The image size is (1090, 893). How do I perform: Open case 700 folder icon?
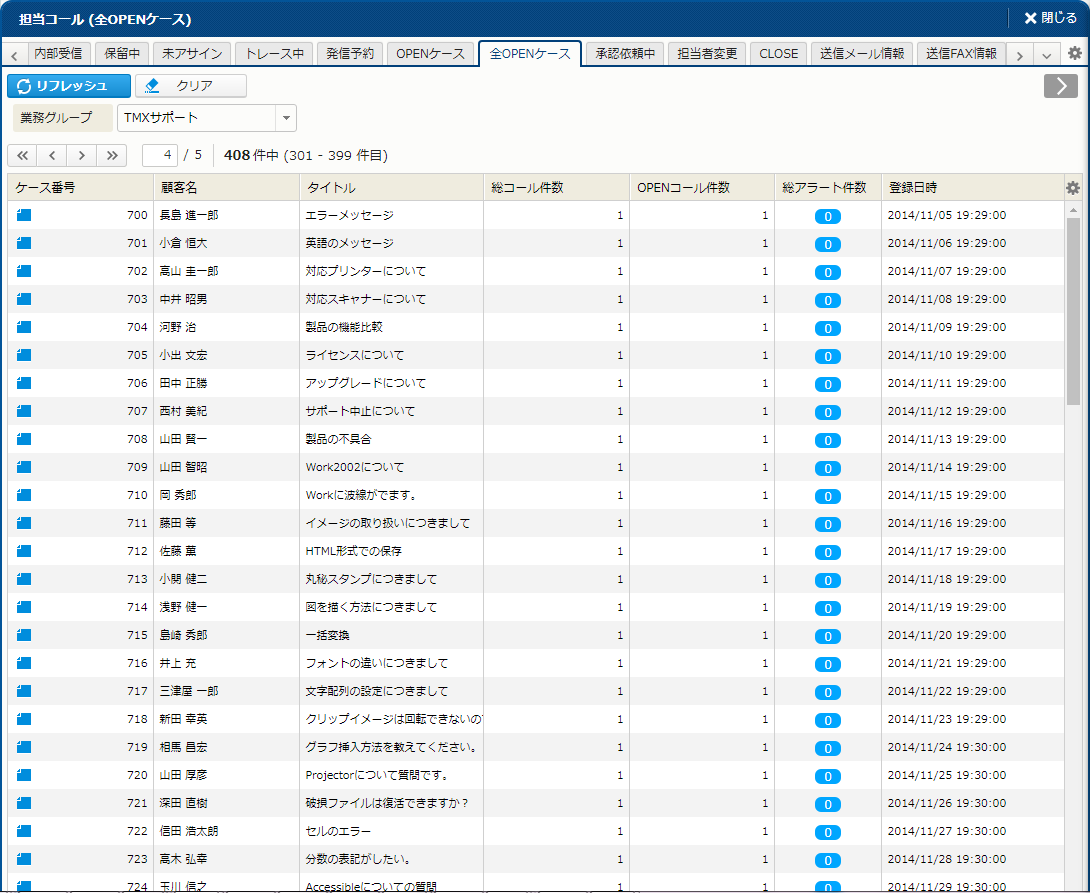[x=24, y=215]
